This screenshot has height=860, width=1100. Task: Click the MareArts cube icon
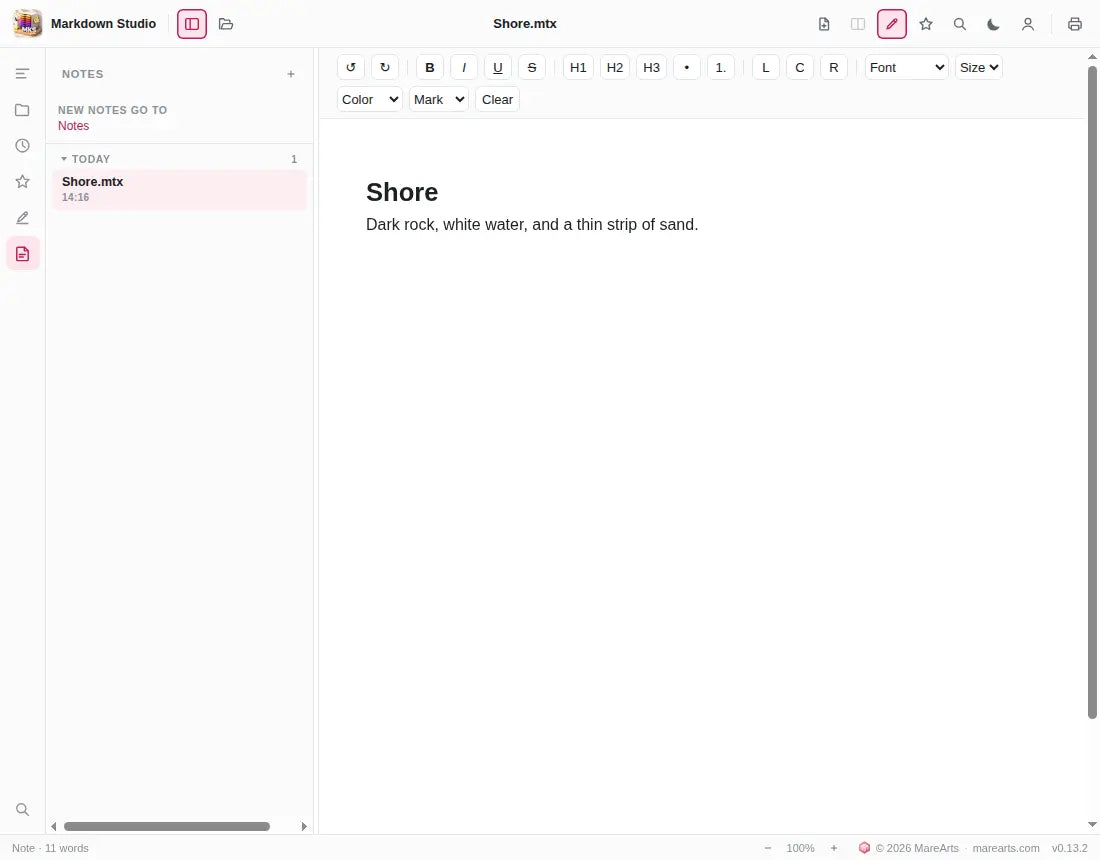pyautogui.click(x=864, y=848)
